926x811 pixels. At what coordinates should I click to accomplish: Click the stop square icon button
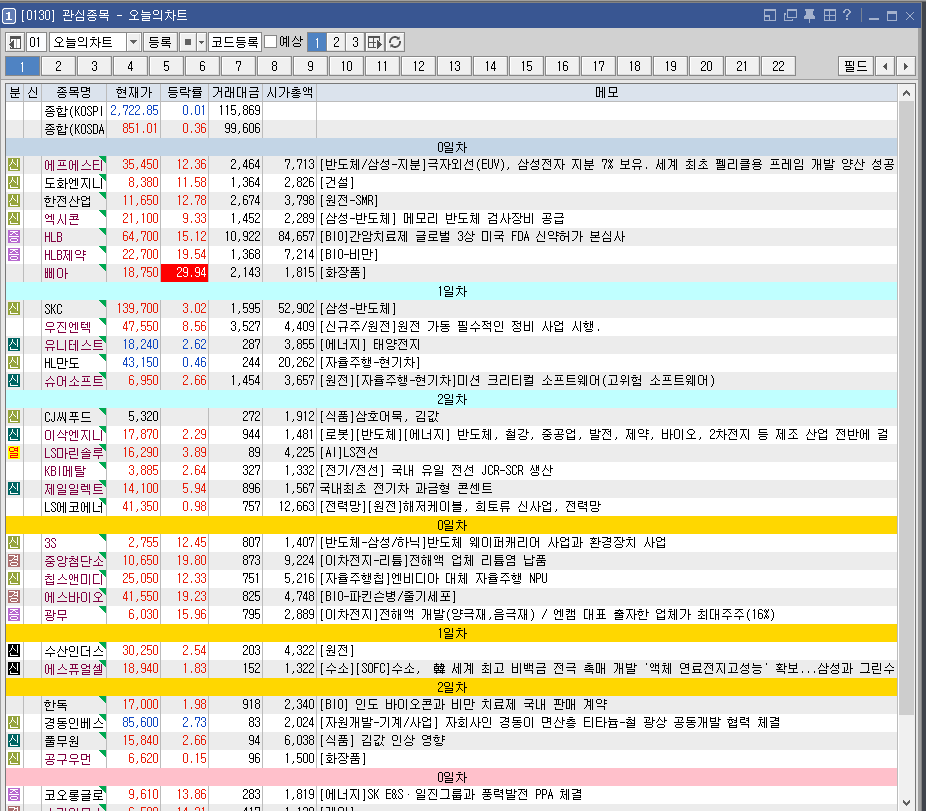point(188,42)
